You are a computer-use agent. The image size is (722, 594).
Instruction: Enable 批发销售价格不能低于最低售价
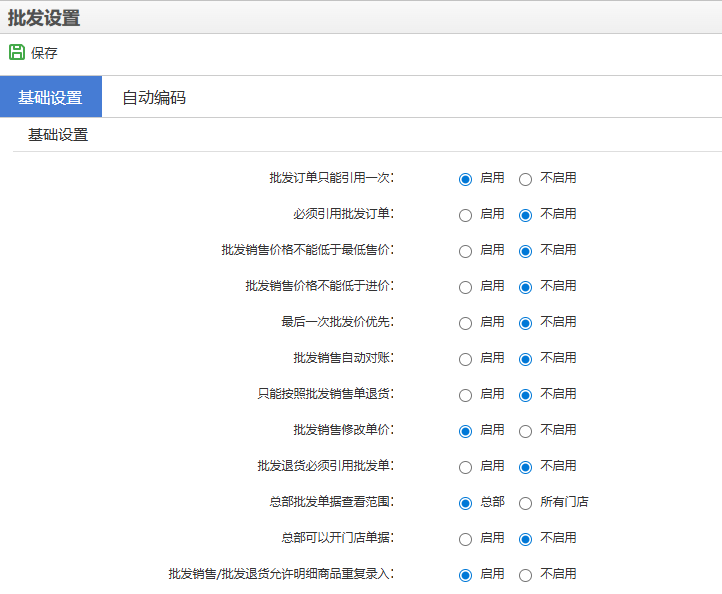coord(465,251)
